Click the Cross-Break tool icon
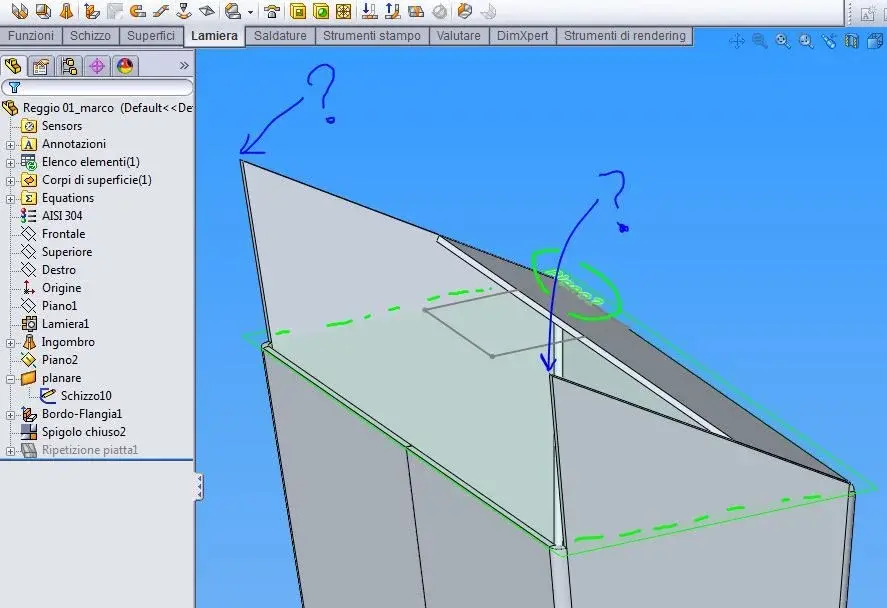Image resolution: width=887 pixels, height=608 pixels. point(206,11)
